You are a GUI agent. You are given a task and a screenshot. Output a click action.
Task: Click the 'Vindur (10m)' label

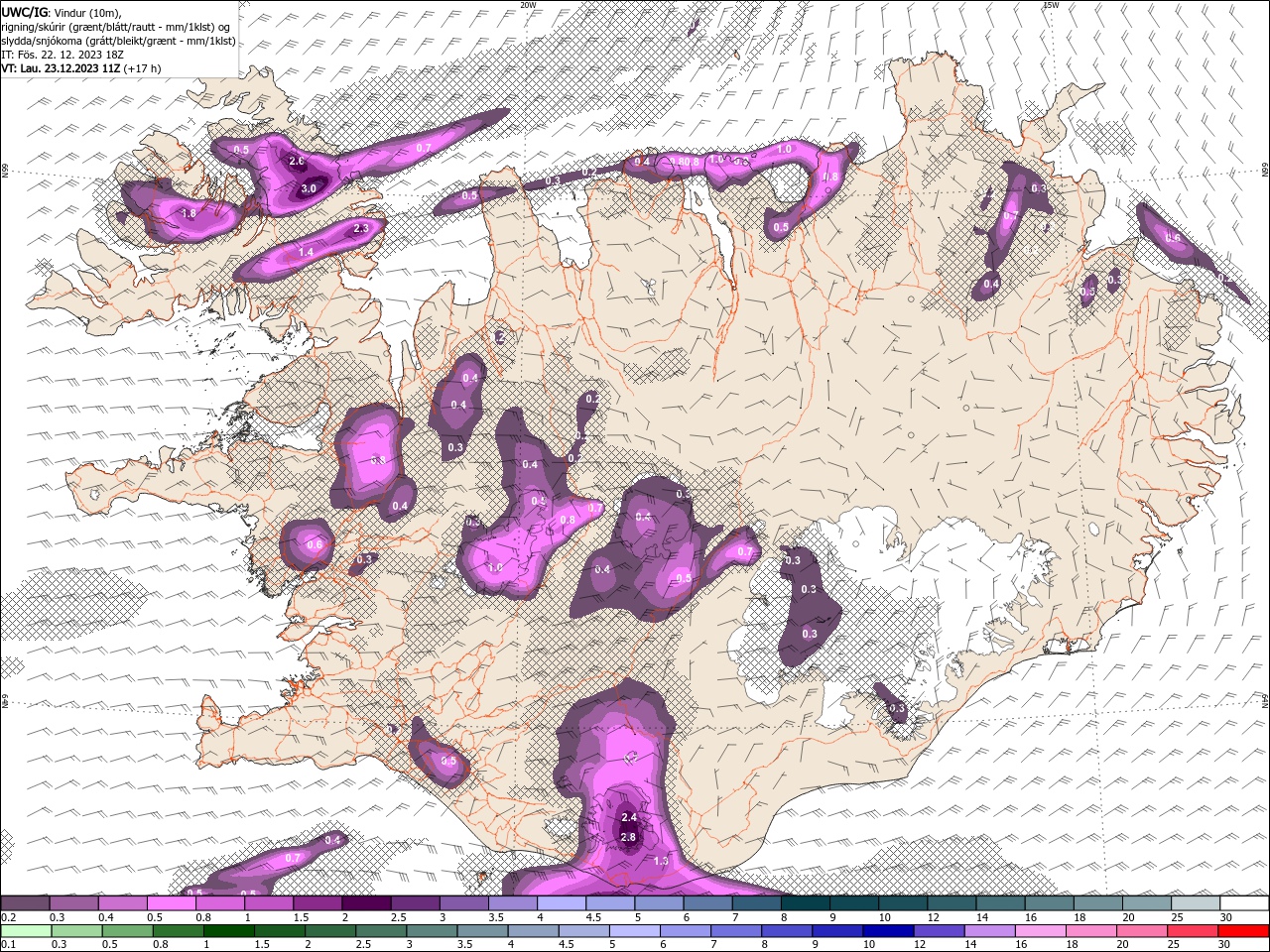point(87,14)
